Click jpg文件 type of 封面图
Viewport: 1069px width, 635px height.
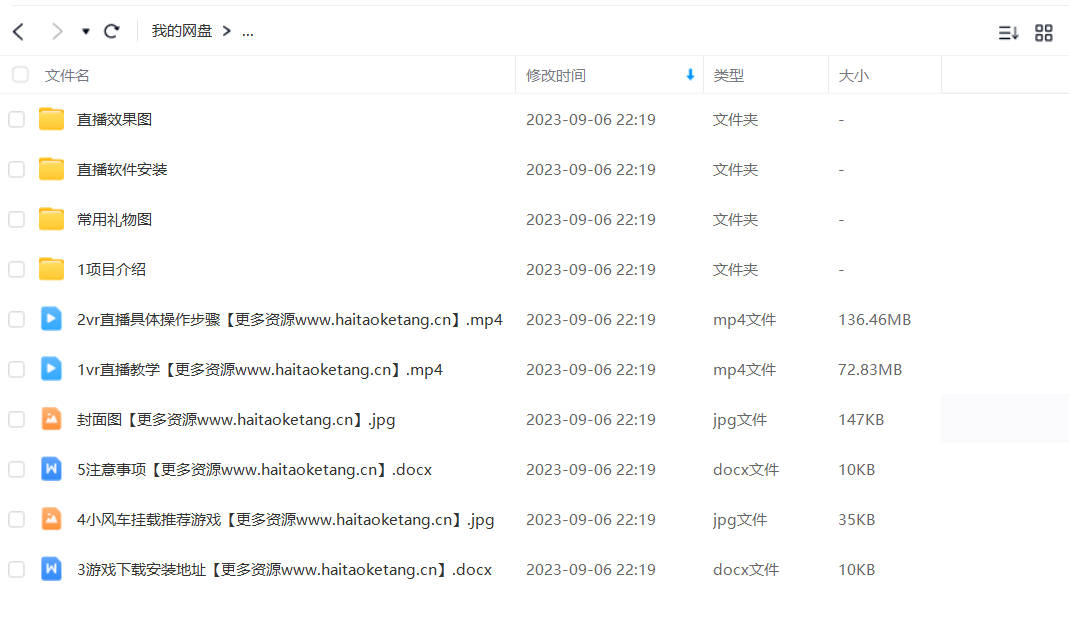740,419
